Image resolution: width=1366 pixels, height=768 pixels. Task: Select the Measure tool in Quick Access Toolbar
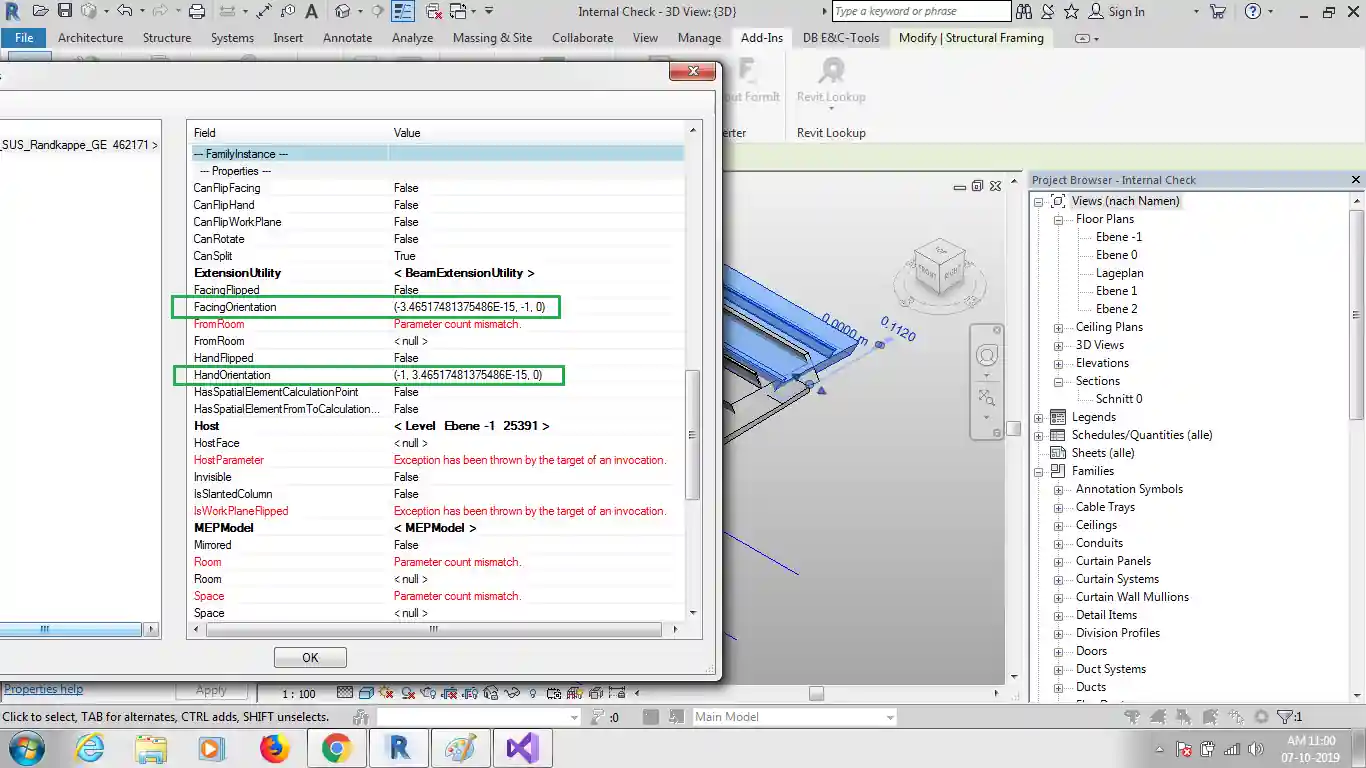pos(265,11)
